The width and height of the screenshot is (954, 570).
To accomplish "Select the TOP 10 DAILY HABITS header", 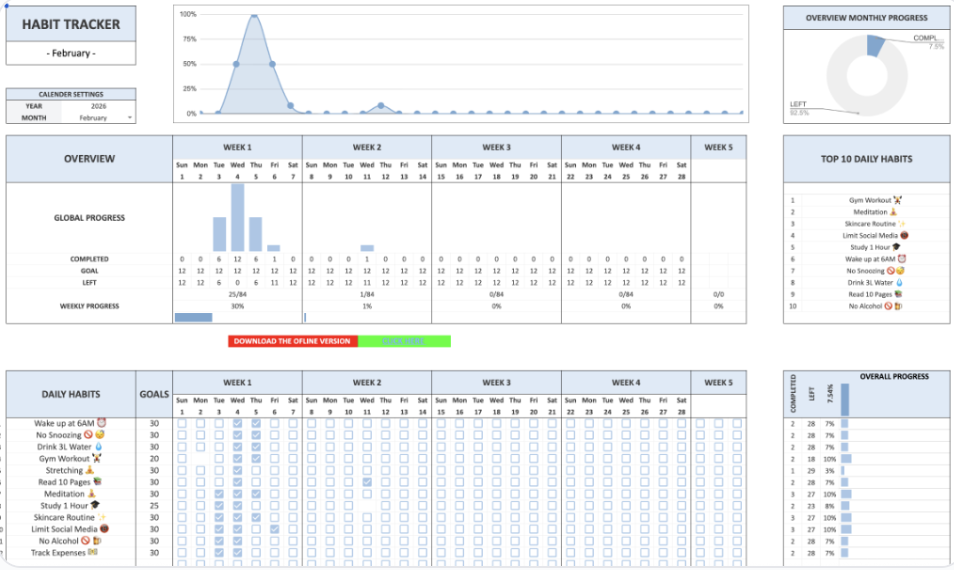I will 866,159.
